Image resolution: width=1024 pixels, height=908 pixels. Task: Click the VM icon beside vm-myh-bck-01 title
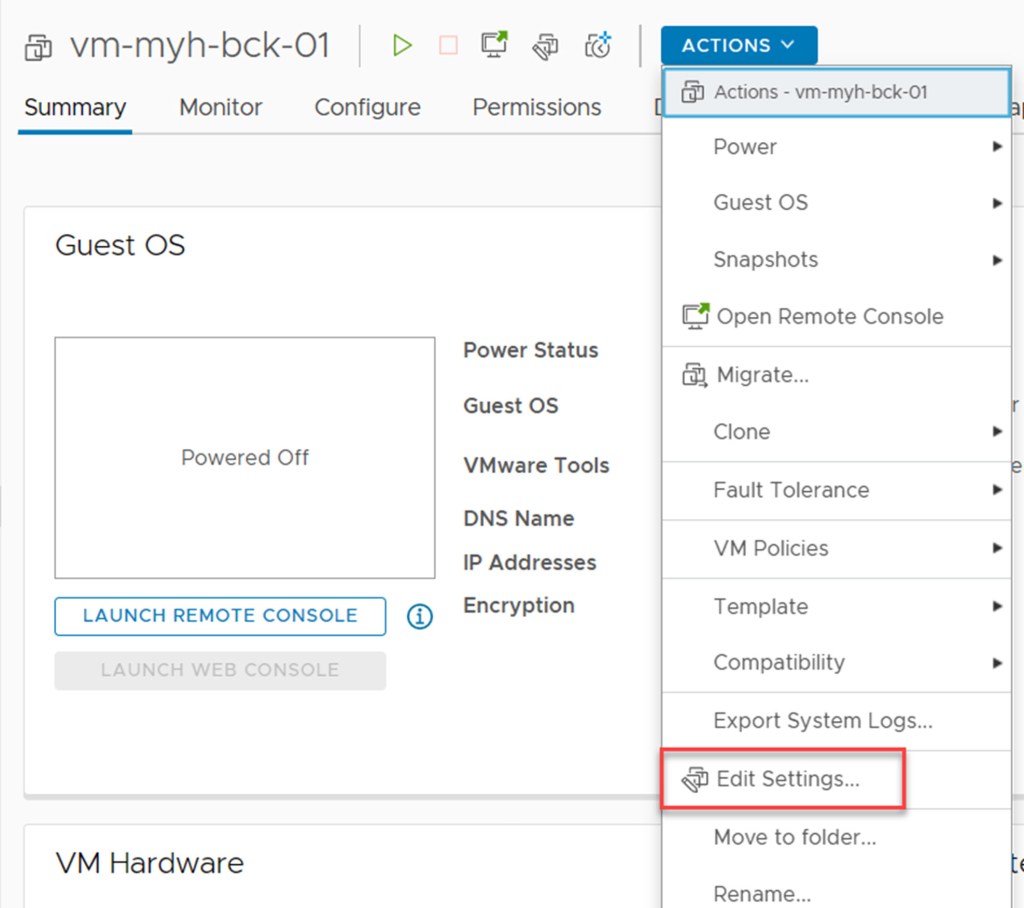point(38,47)
